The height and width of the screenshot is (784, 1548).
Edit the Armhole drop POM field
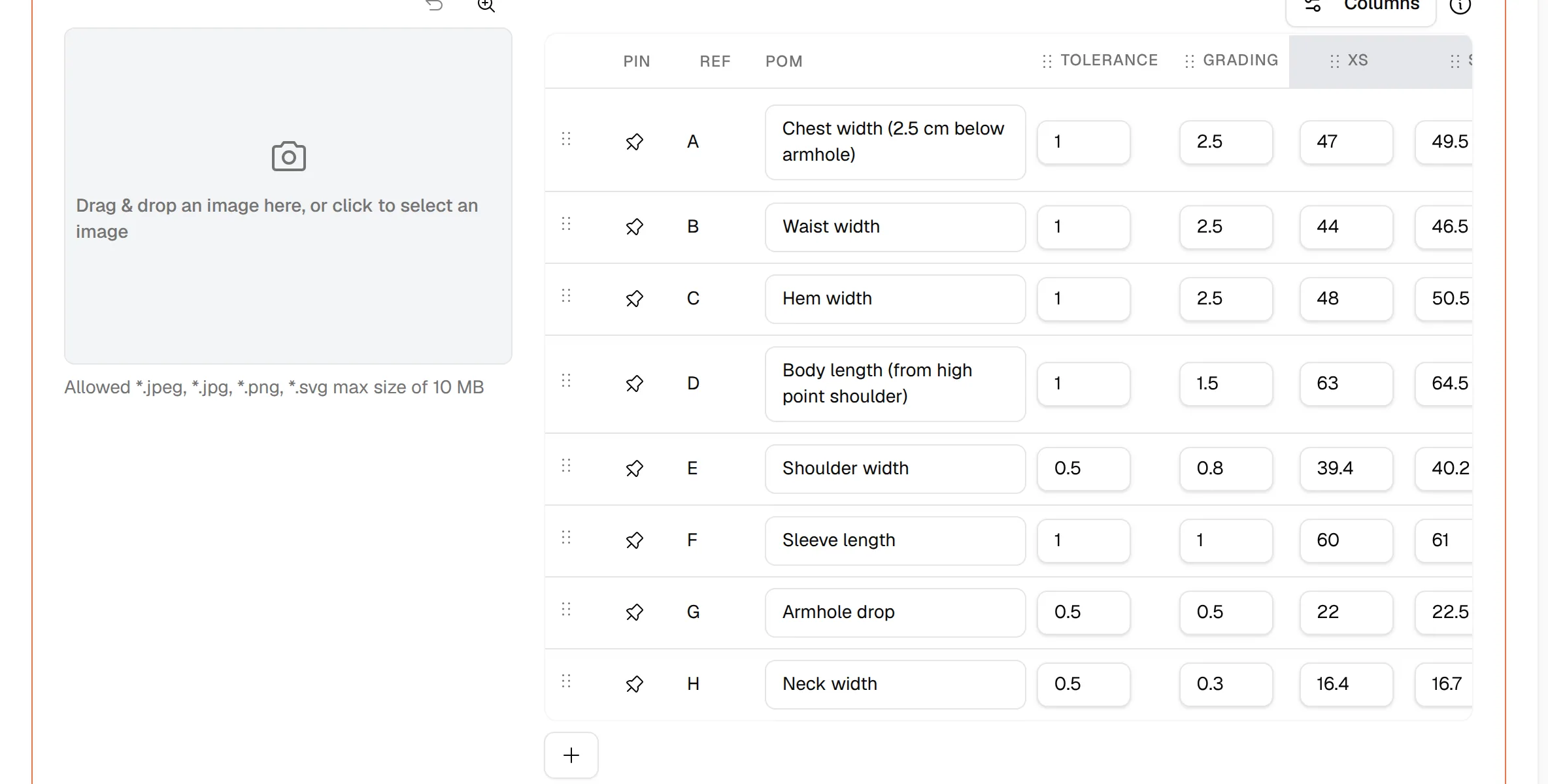click(x=895, y=612)
